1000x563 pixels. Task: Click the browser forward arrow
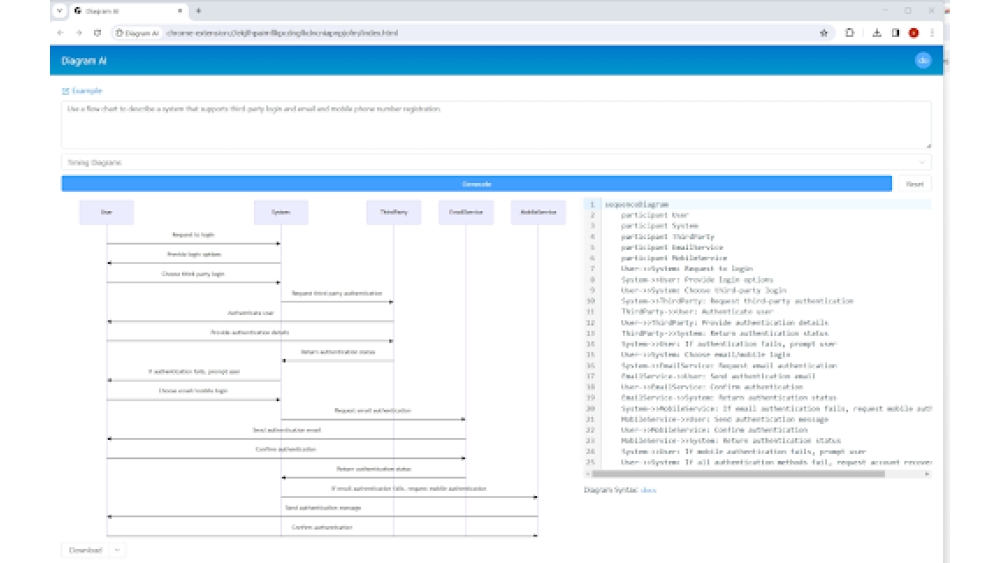[78, 33]
